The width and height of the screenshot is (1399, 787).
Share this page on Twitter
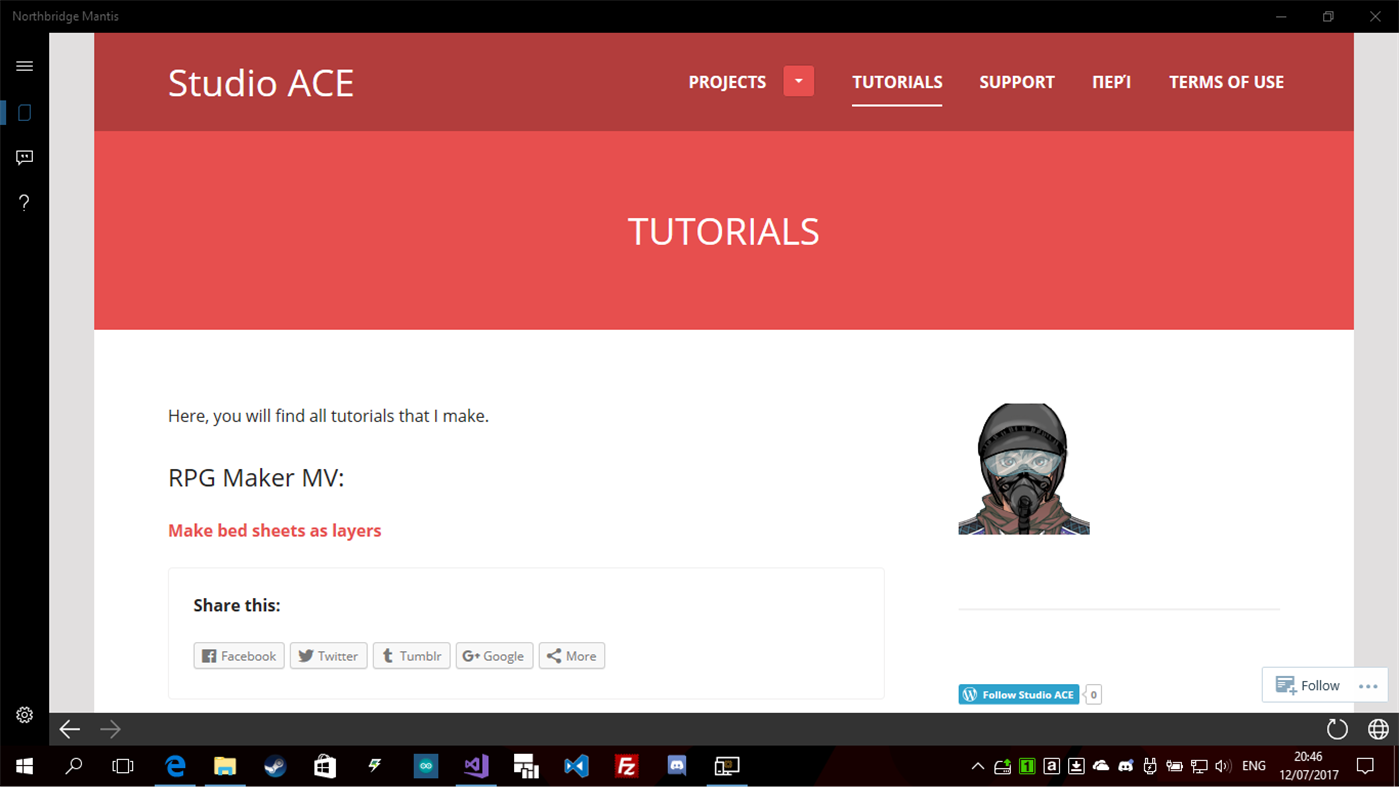[x=328, y=656]
